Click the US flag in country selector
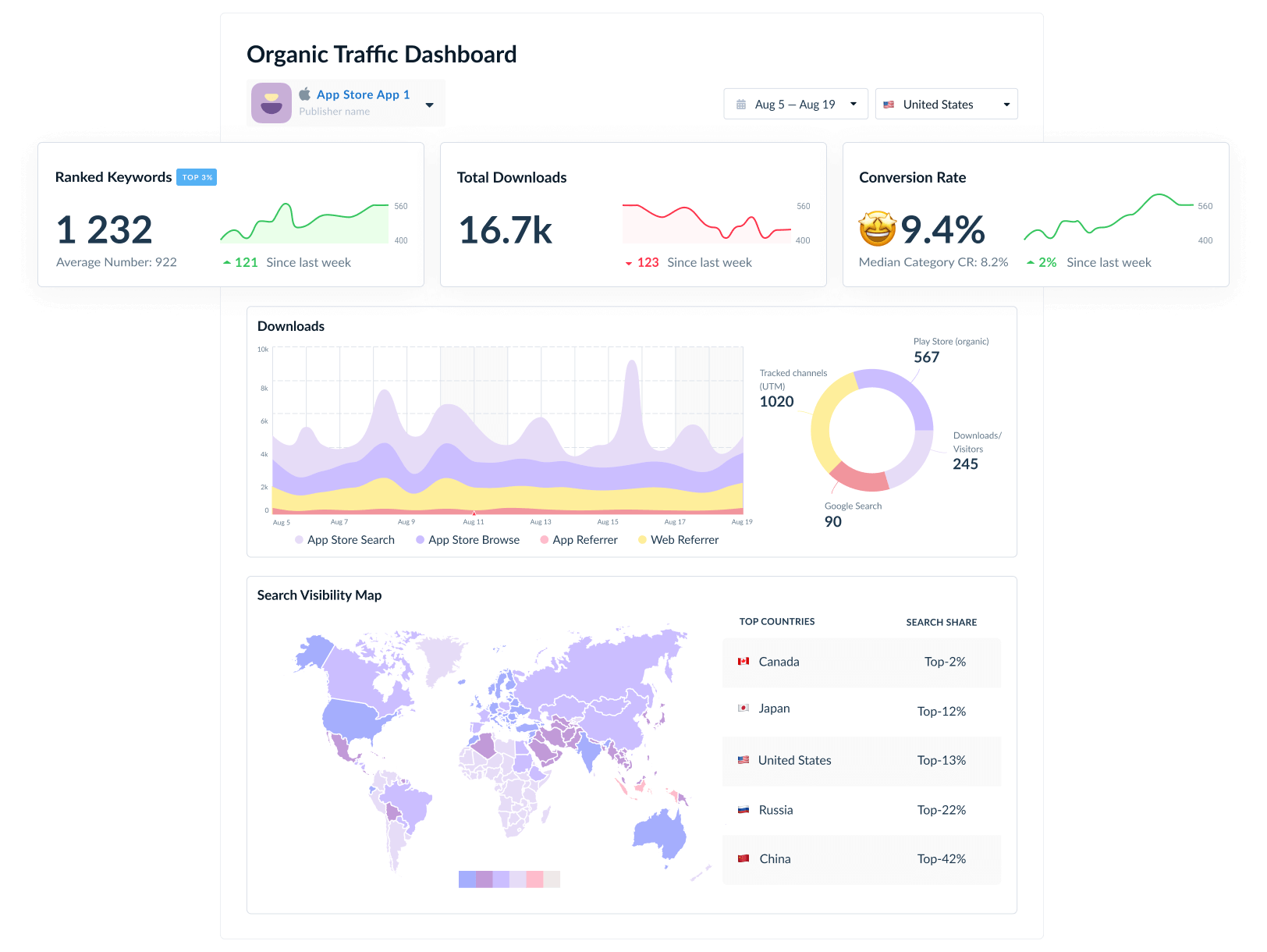 889,105
